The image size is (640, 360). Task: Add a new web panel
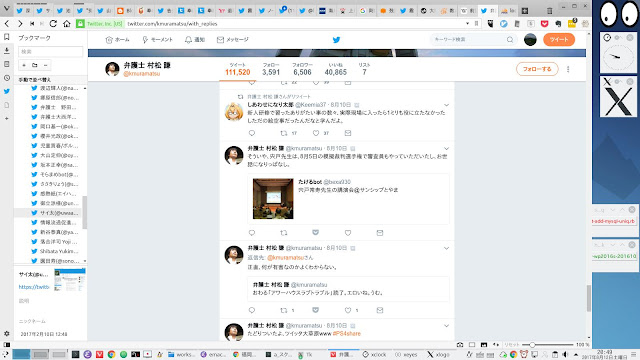coord(7,118)
